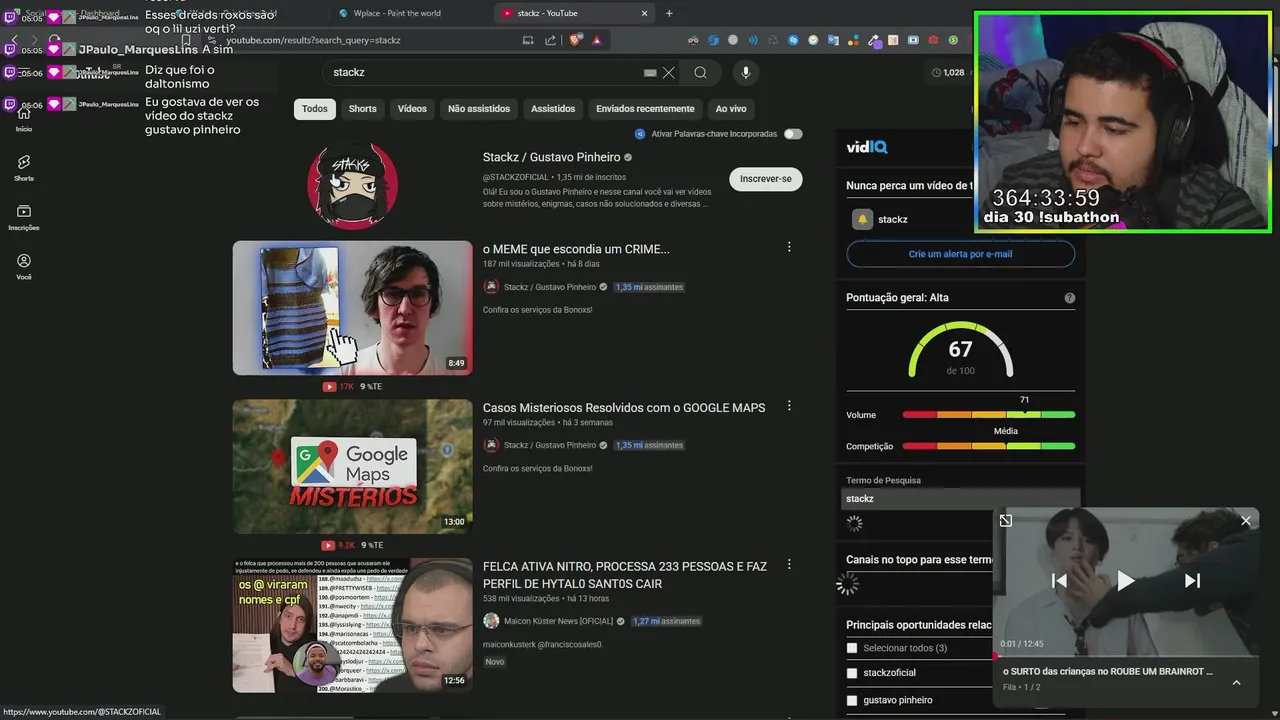Select the Vídeos filter chip
Viewport: 1280px width, 720px height.
point(412,109)
